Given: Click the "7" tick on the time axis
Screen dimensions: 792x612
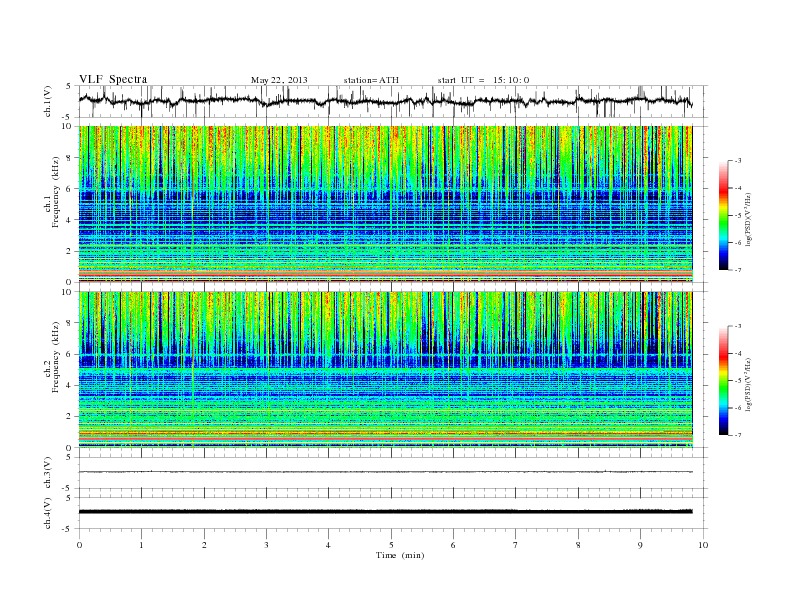Looking at the screenshot, I should pos(516,545).
